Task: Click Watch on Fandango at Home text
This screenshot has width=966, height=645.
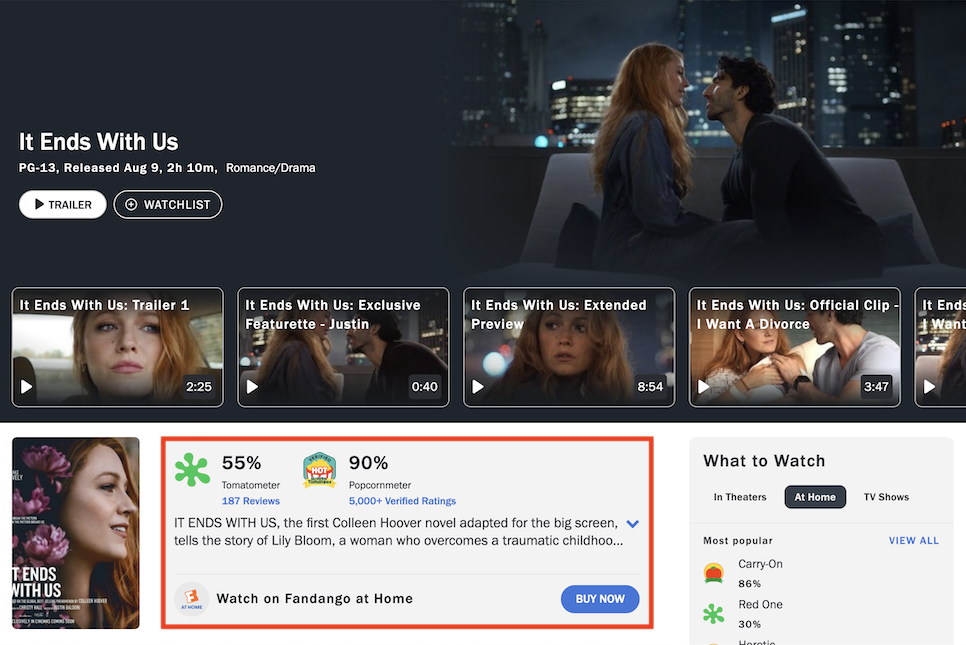Action: (315, 599)
